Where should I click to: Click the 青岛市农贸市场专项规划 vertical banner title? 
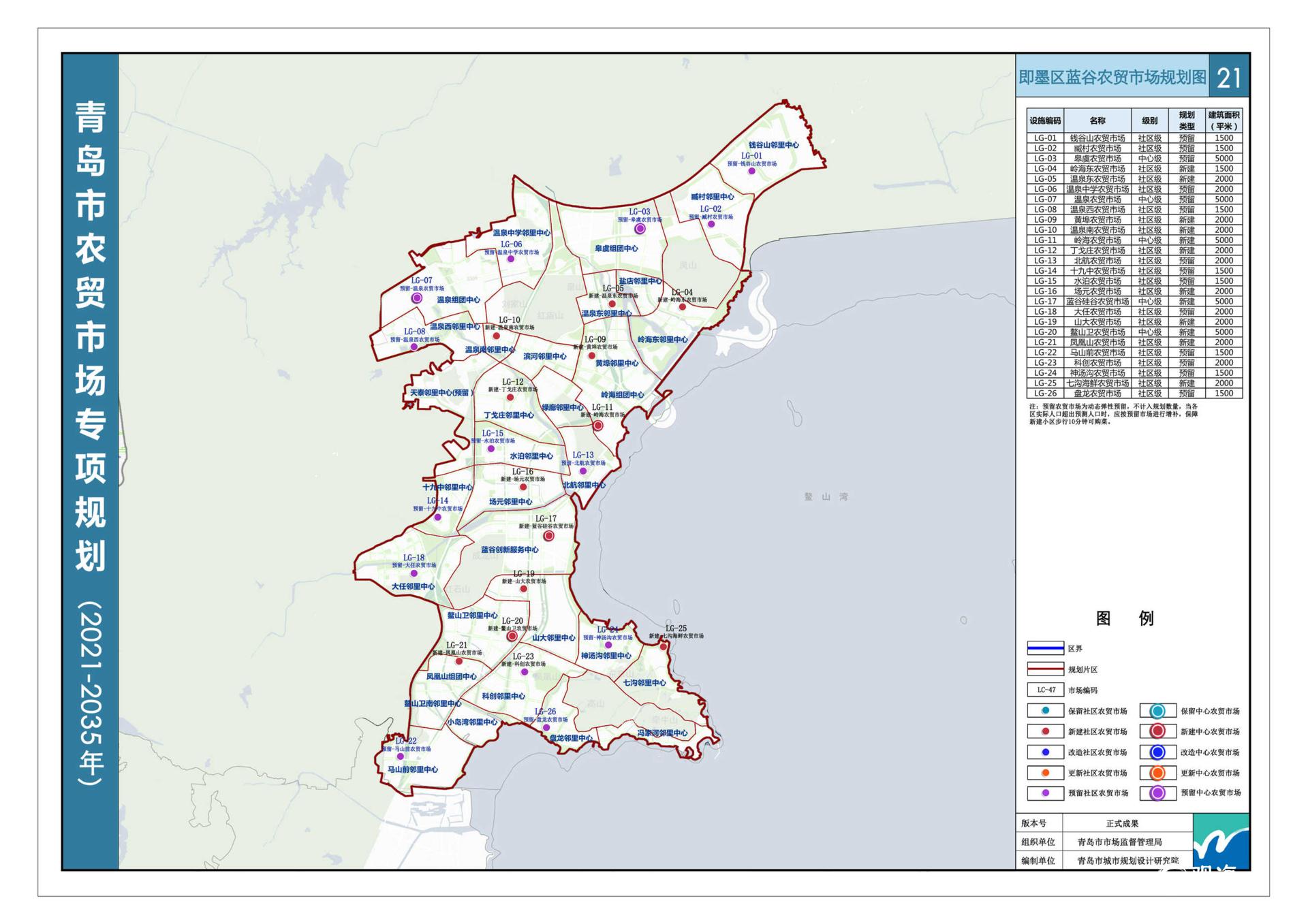[x=90, y=336]
